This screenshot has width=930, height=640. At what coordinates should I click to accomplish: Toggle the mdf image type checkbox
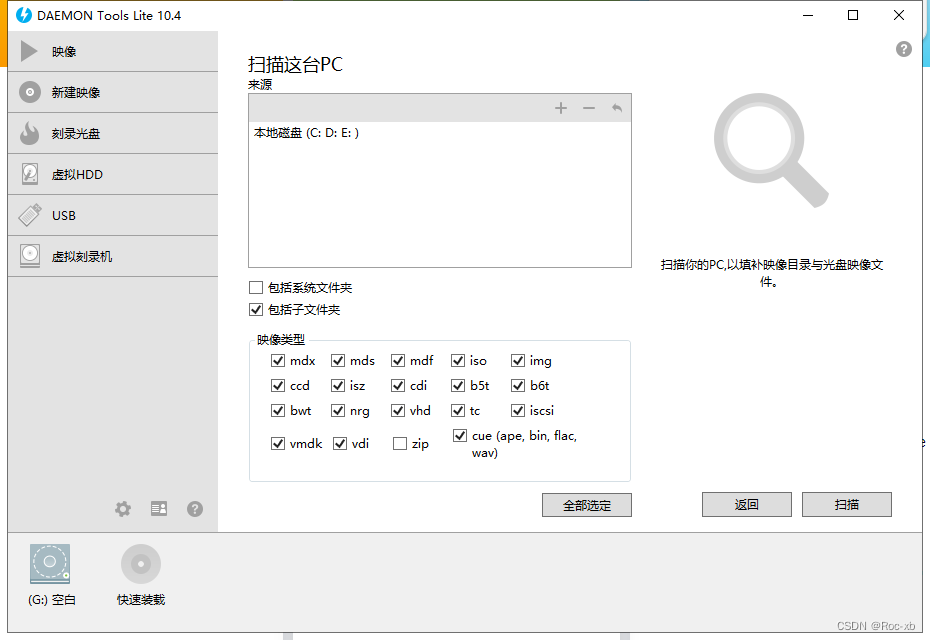coord(397,361)
